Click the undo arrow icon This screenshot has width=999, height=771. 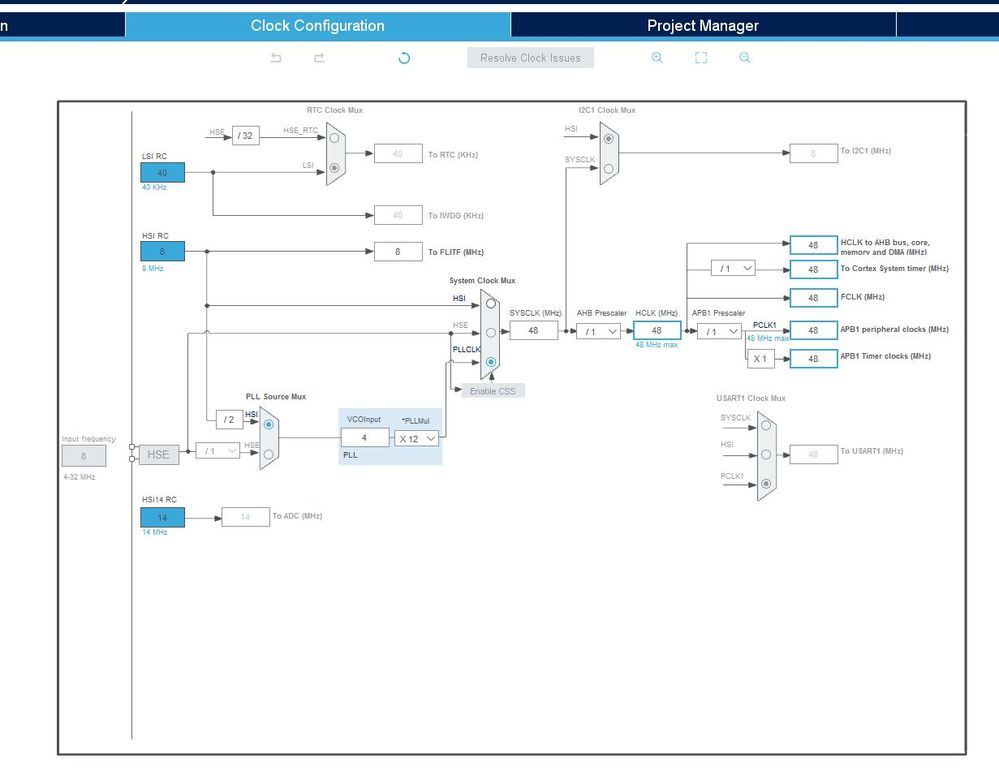276,58
